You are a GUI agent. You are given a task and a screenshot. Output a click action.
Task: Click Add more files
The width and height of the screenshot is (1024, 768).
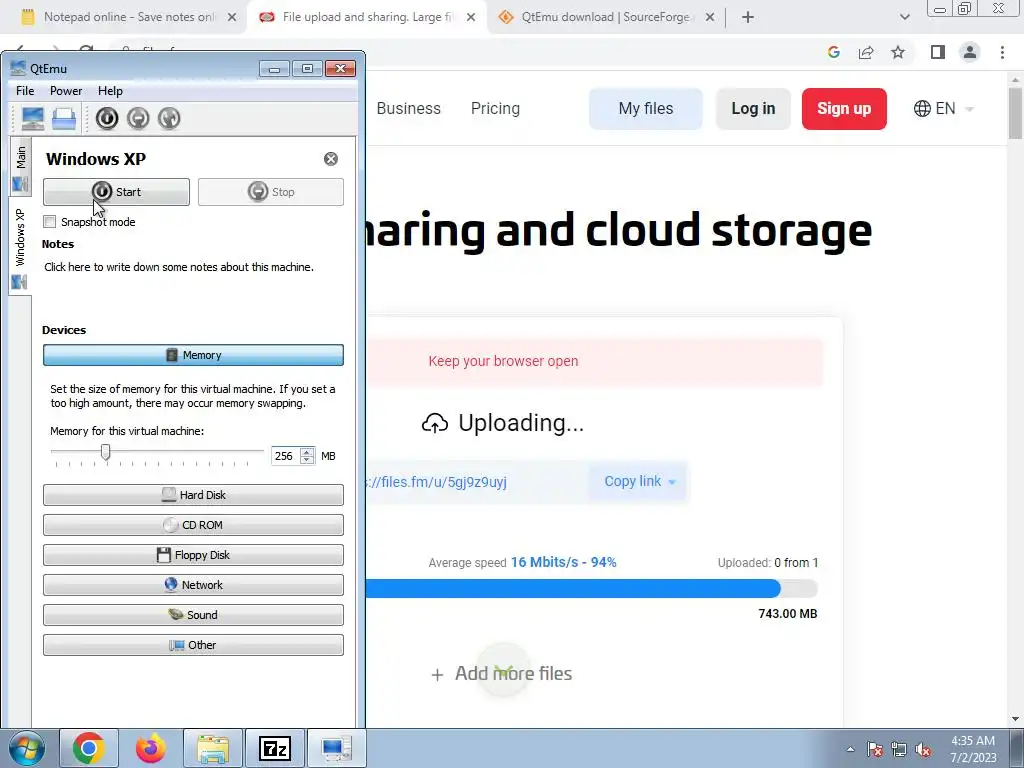click(x=501, y=674)
